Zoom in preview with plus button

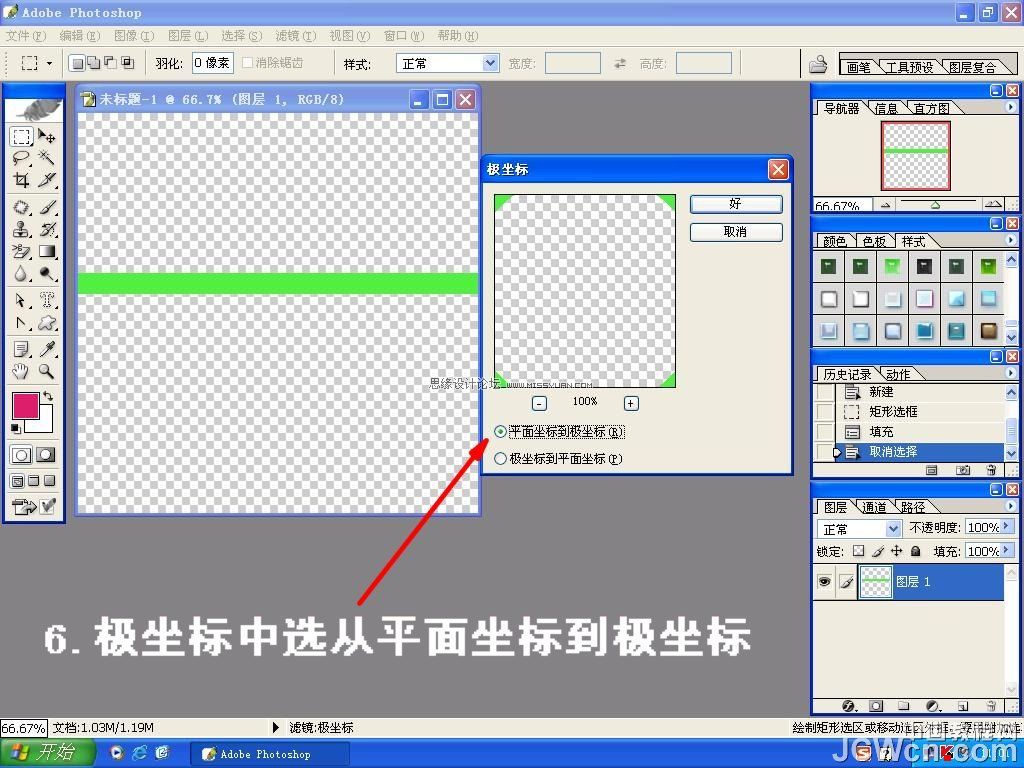(630, 403)
